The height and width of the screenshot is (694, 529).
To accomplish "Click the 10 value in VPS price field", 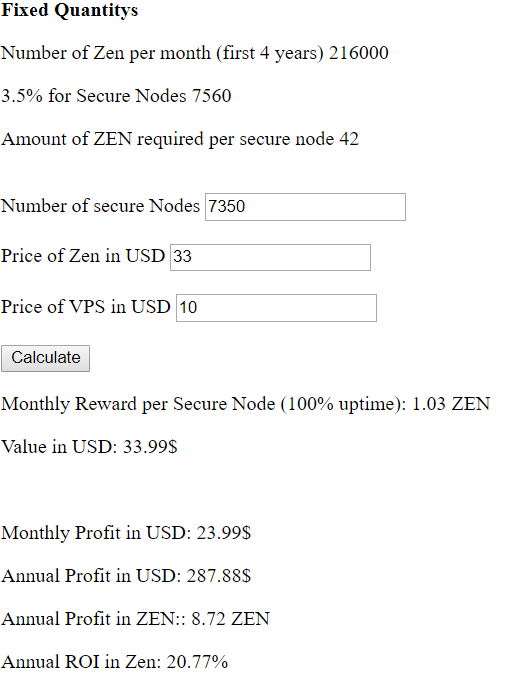I will 188,308.
